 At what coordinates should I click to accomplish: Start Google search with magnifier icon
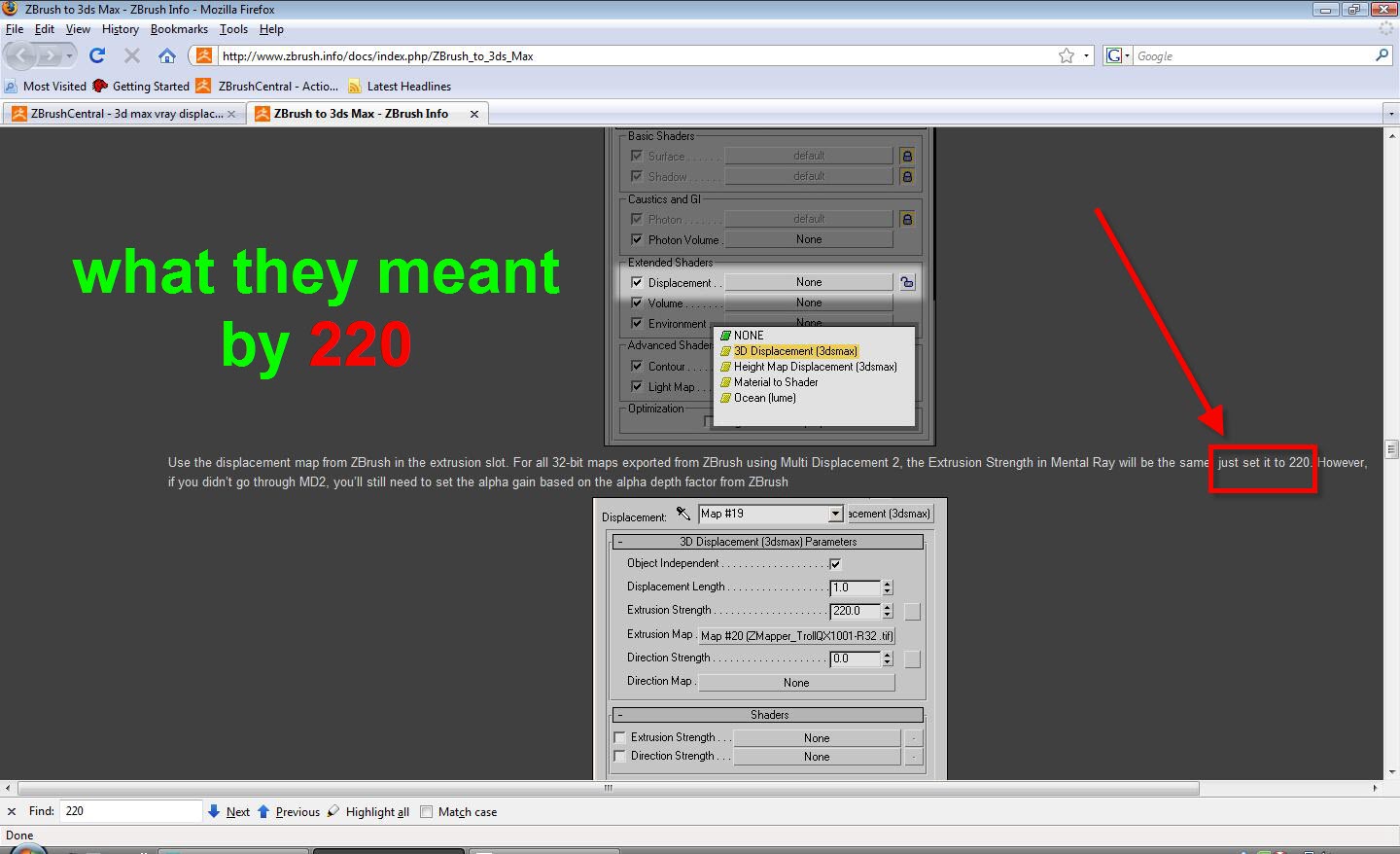[1382, 55]
